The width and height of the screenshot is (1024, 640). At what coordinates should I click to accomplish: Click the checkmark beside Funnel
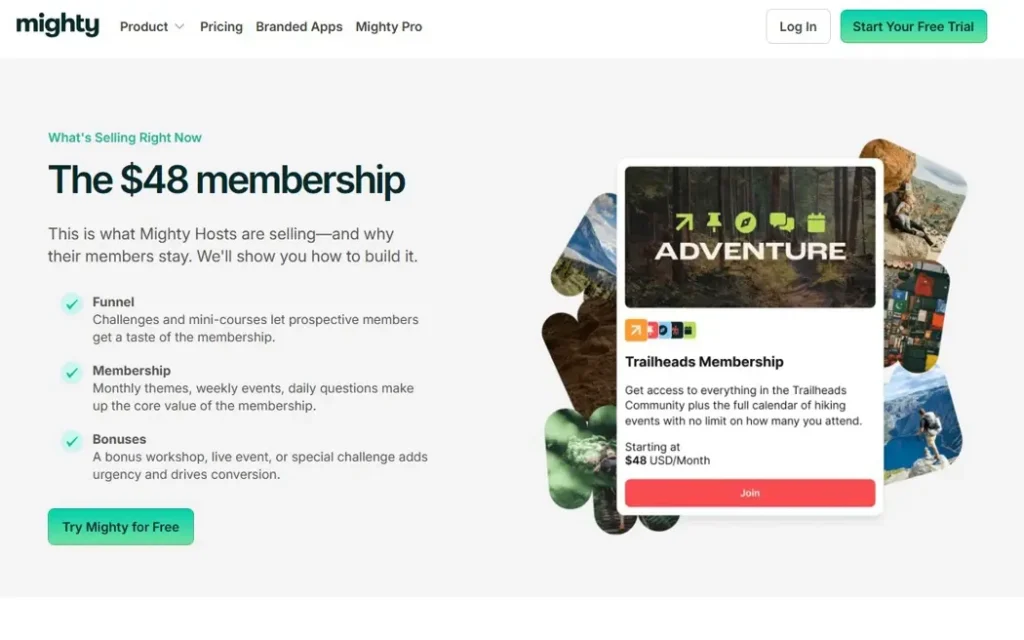tap(71, 304)
